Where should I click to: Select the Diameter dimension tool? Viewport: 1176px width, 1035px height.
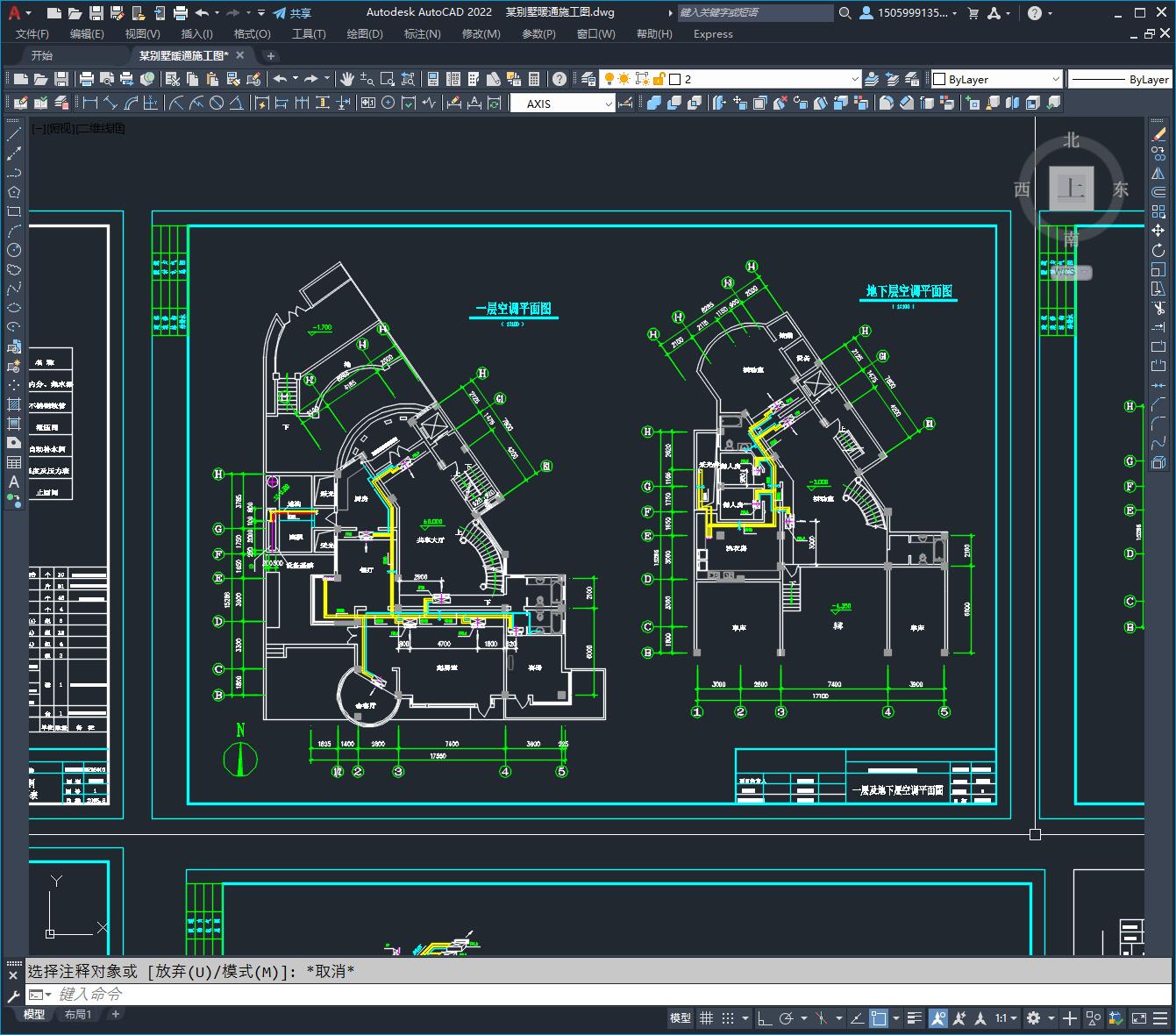(216, 103)
